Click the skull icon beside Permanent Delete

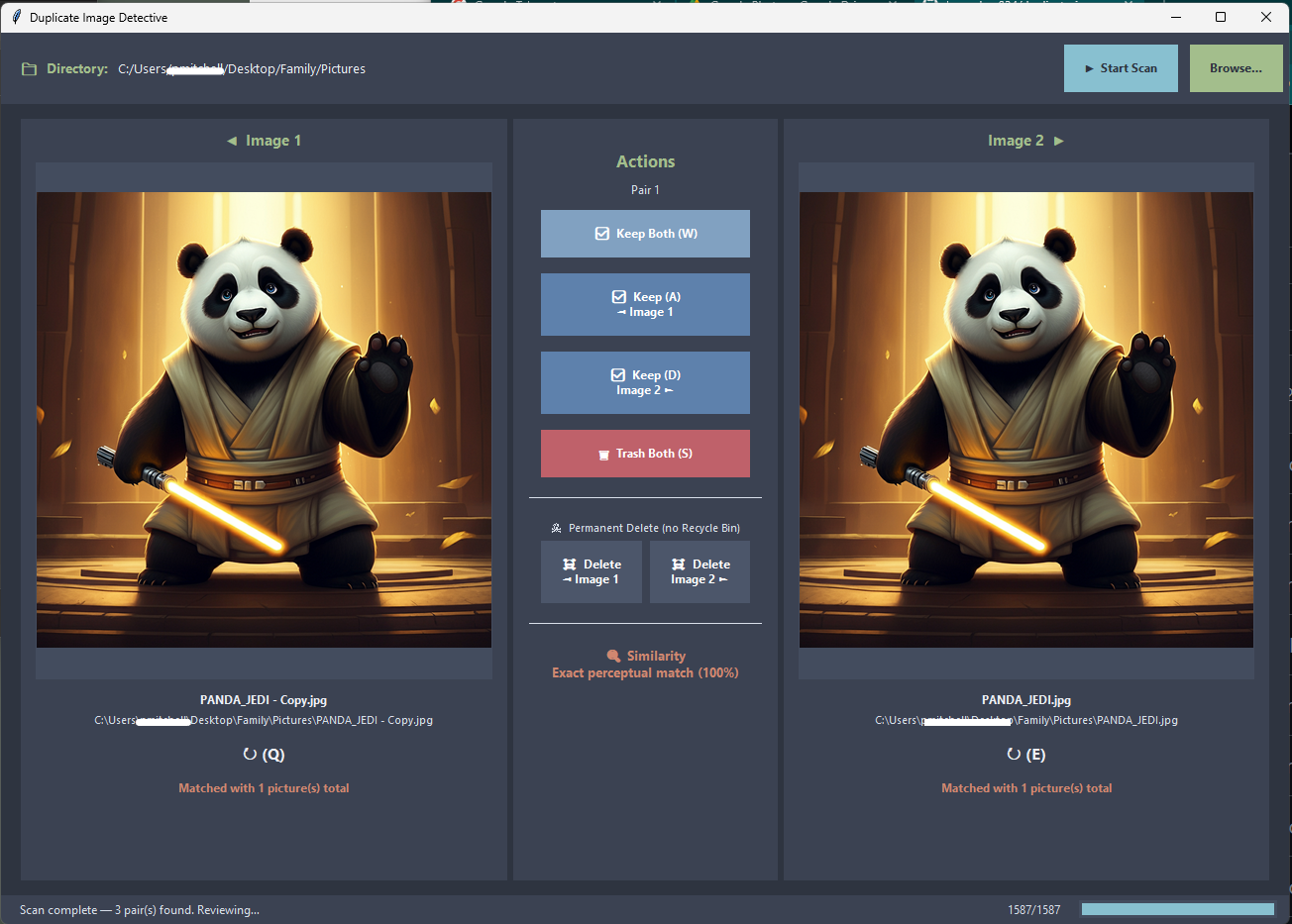558,528
